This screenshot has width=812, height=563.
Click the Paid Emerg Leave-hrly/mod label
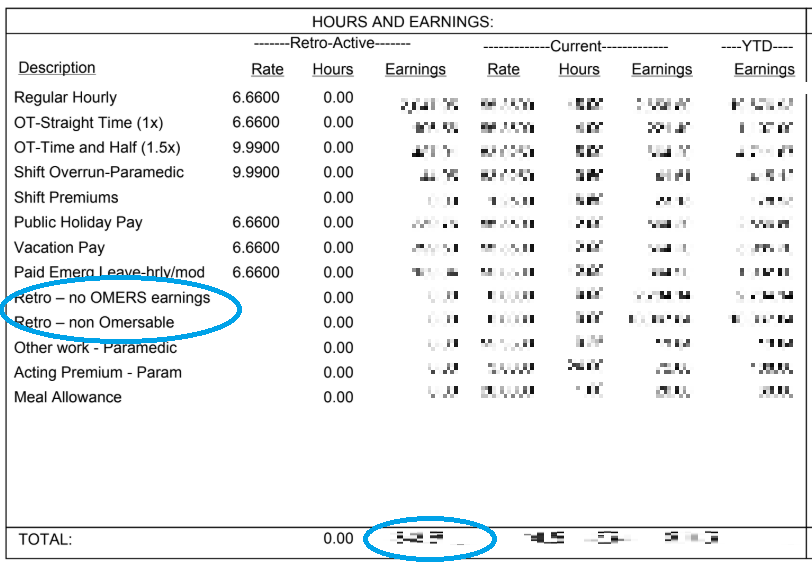[x=109, y=272]
